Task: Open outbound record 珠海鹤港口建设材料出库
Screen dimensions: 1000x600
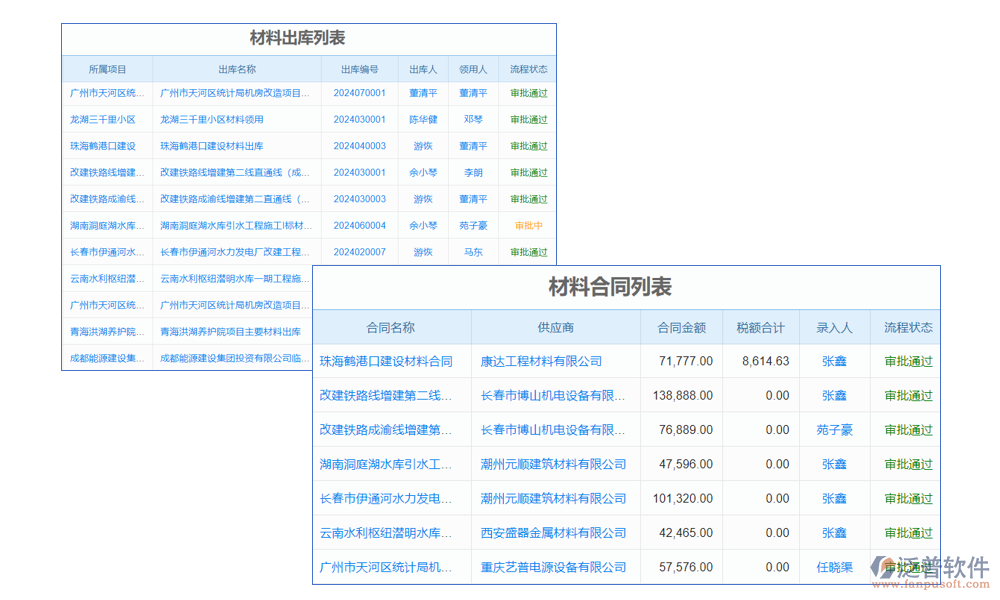Action: (212, 145)
